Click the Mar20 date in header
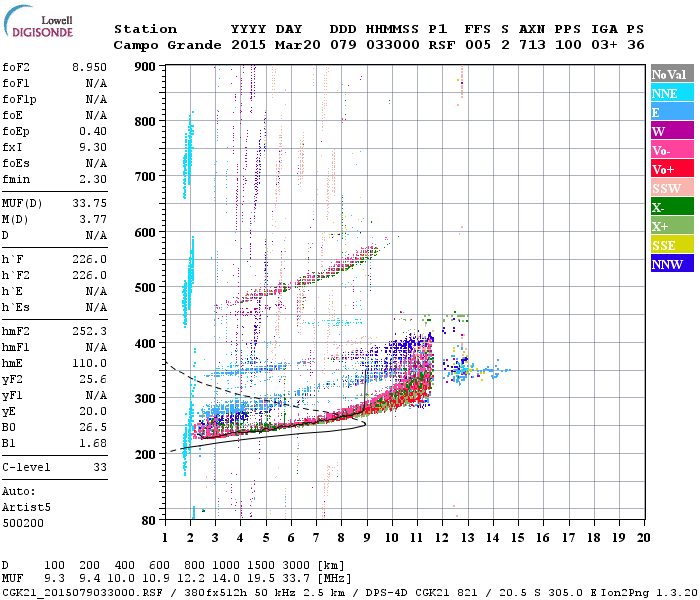This screenshot has height=600, width=700. tap(297, 45)
